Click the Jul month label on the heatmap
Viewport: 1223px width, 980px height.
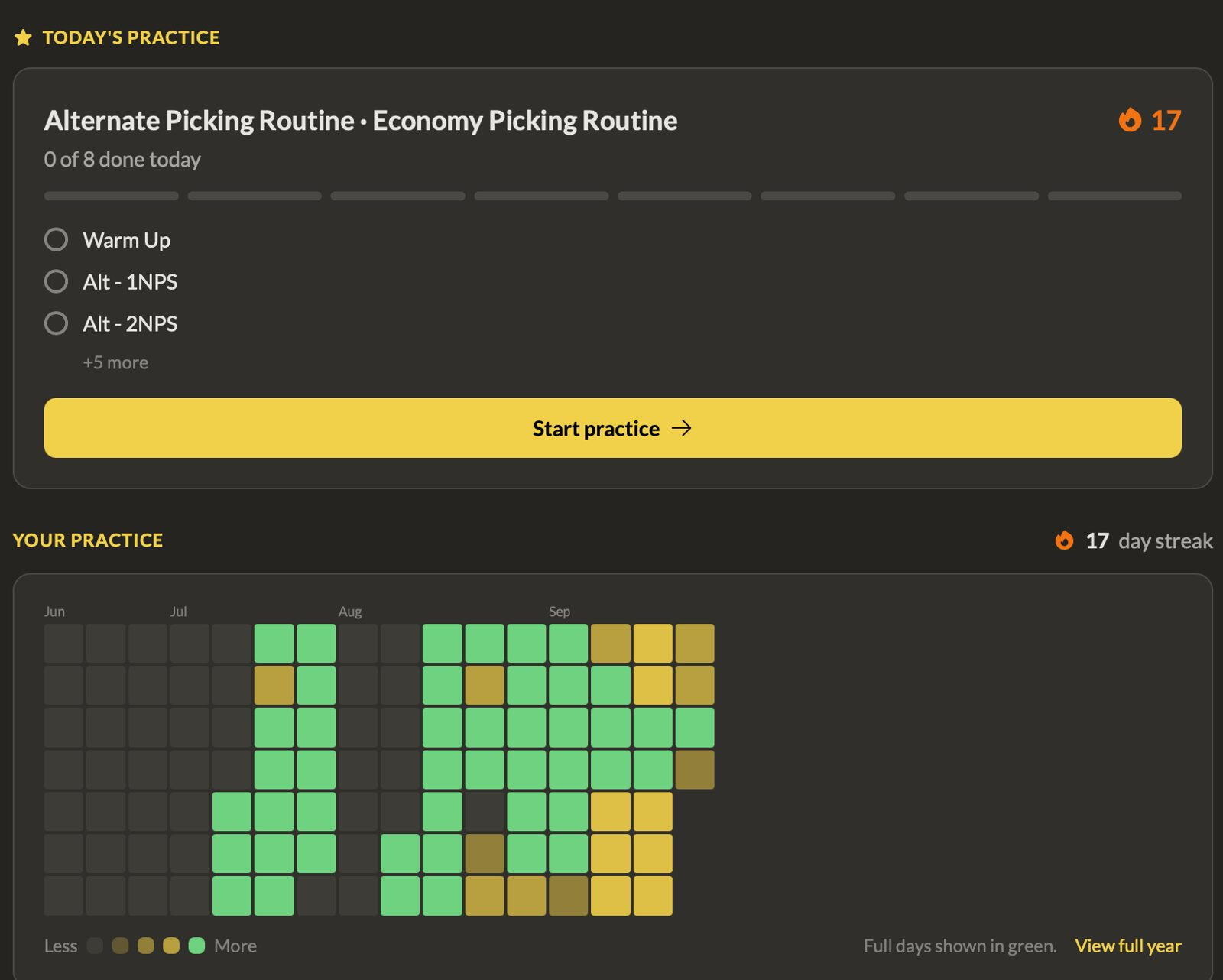click(x=178, y=612)
